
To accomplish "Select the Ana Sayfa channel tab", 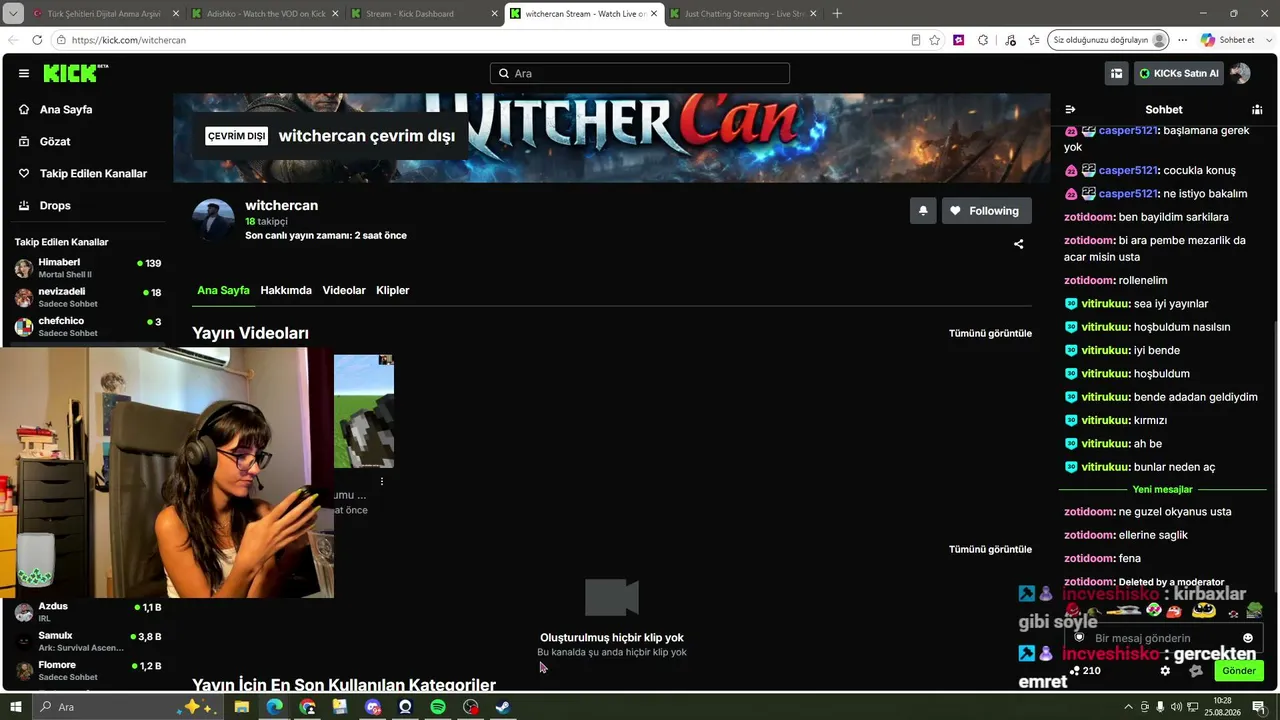I will tap(223, 290).
